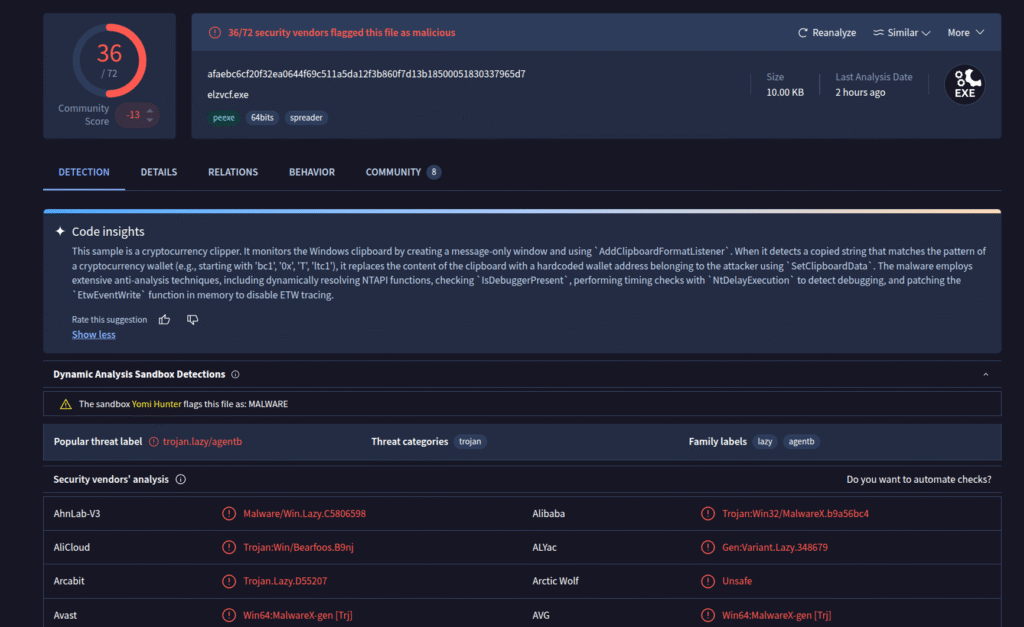Click info icon beside Security vendors' analysis
Image resolution: width=1024 pixels, height=627 pixels.
[x=180, y=480]
